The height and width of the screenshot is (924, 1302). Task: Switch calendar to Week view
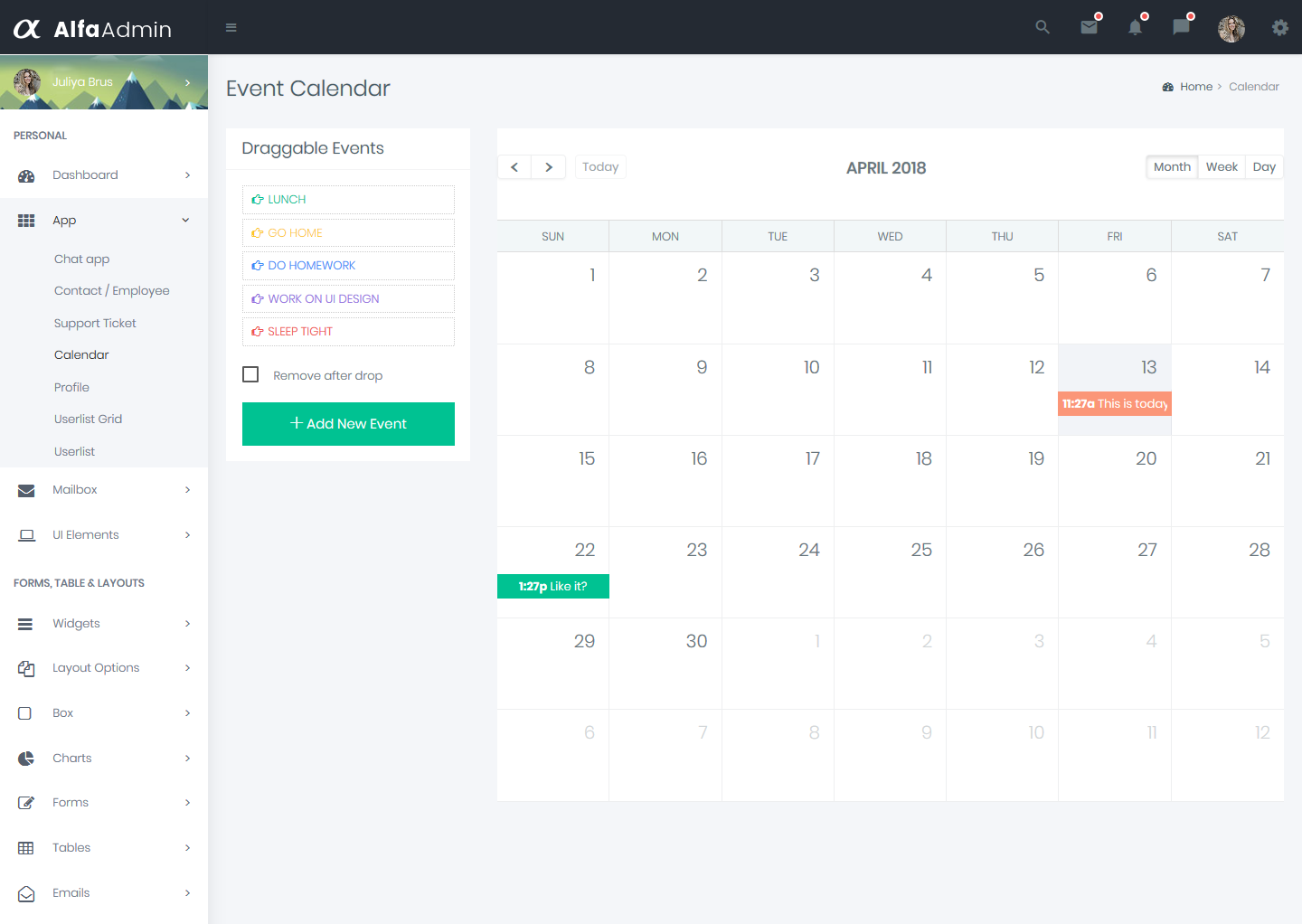[1222, 166]
